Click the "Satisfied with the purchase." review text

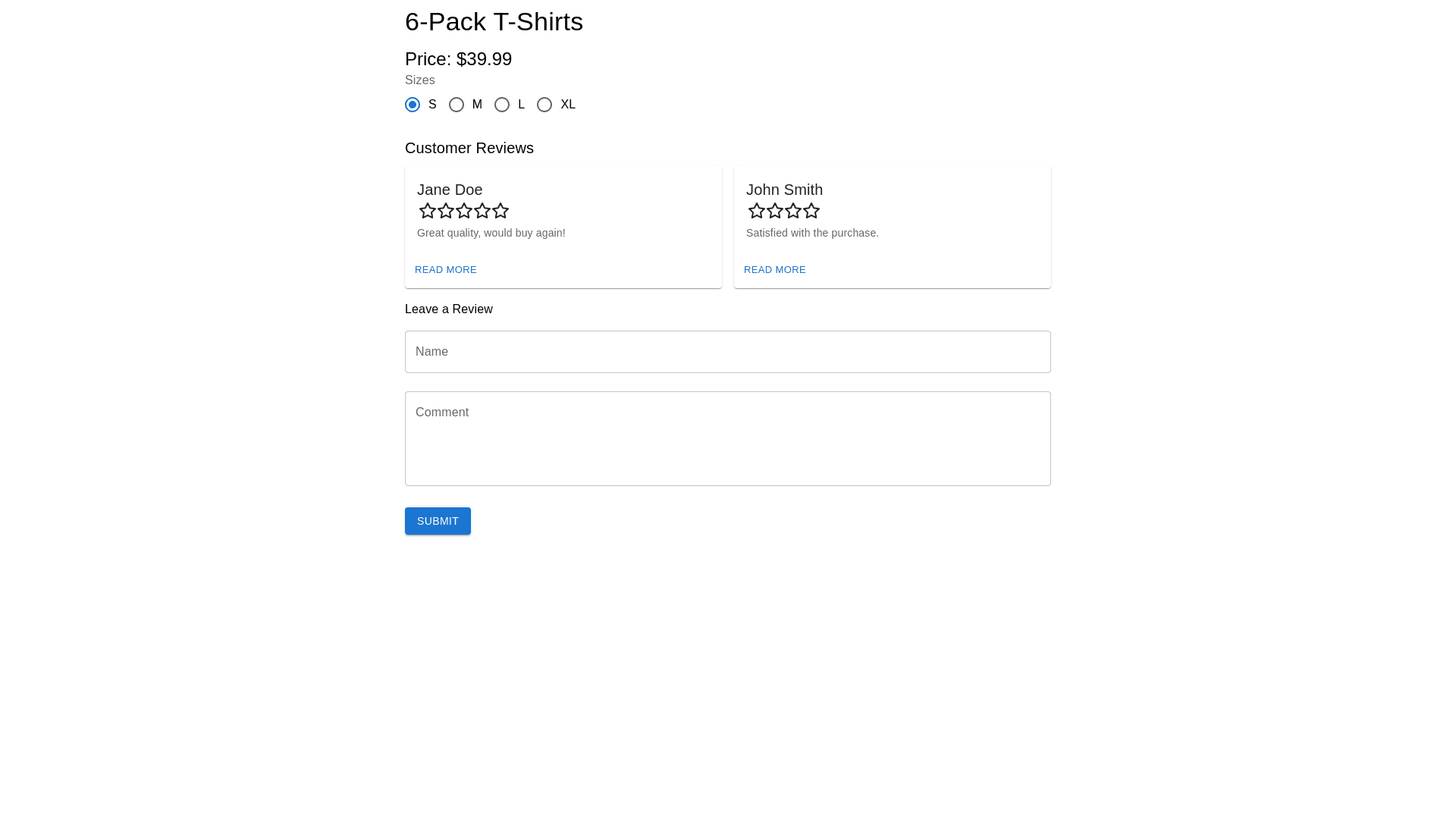tap(812, 233)
